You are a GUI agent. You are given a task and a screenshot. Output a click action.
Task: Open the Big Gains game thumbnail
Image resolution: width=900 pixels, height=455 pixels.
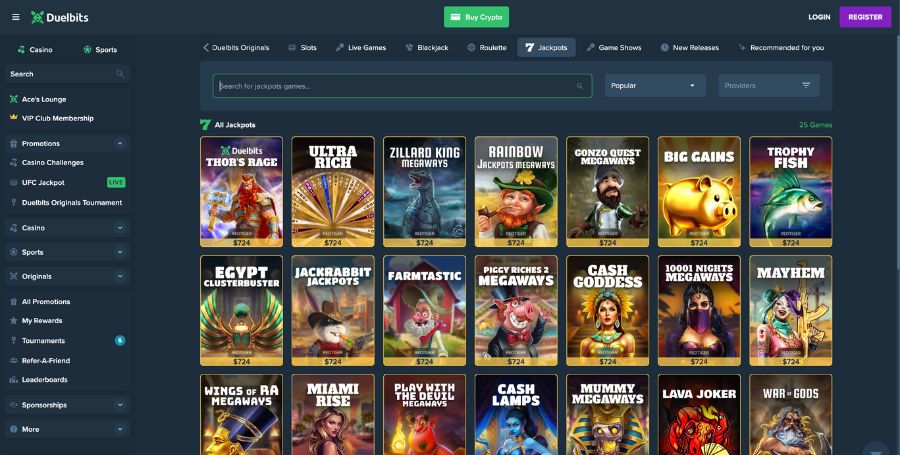point(699,191)
